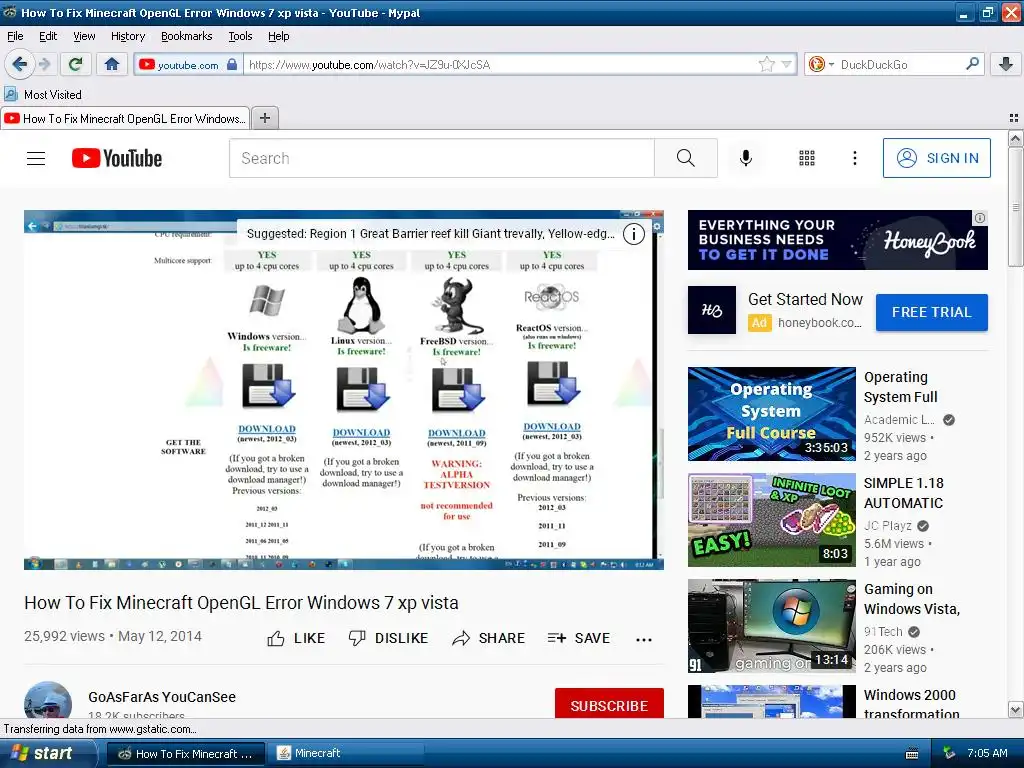This screenshot has width=1024, height=768.
Task: Click the page scrollbar up arrow
Action: coord(1015,138)
